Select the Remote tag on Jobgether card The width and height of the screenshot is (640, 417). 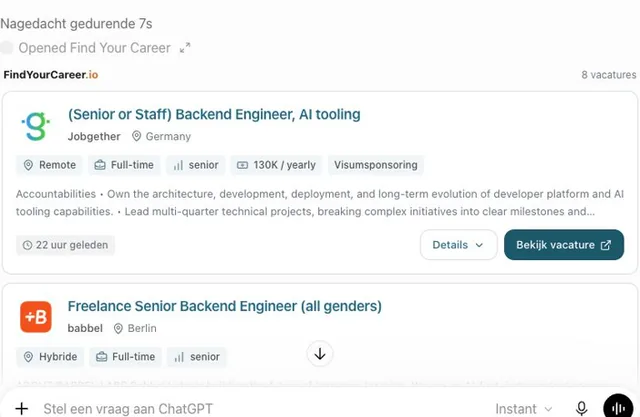pos(49,165)
